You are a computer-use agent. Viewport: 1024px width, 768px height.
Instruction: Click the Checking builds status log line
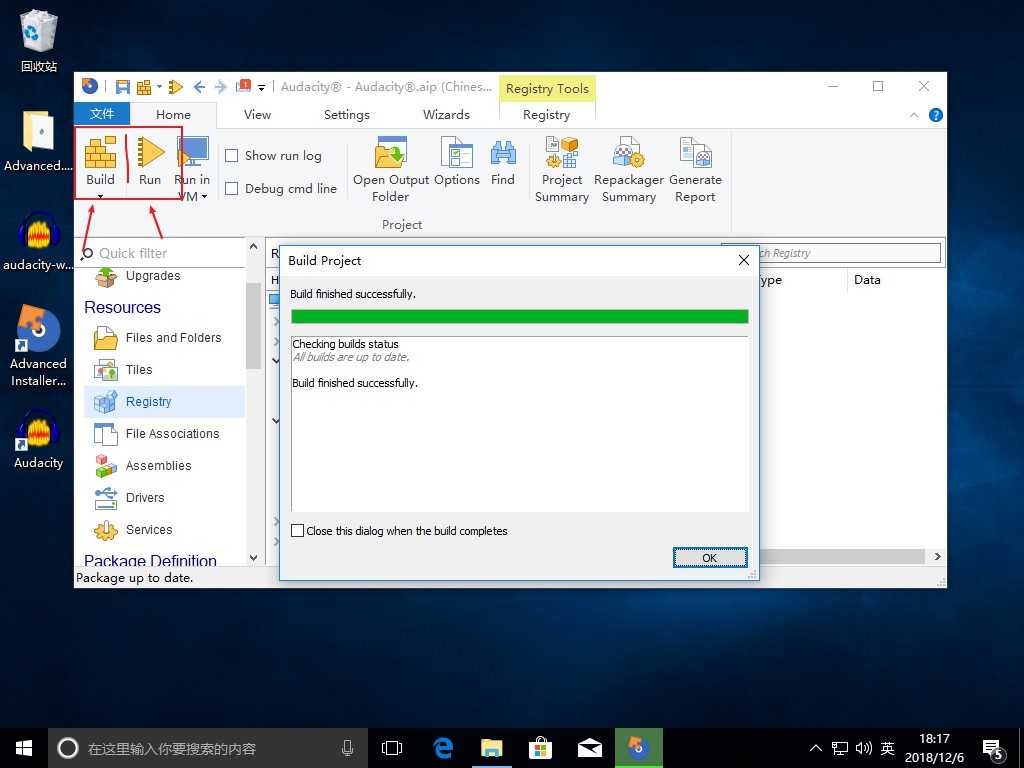[x=345, y=344]
